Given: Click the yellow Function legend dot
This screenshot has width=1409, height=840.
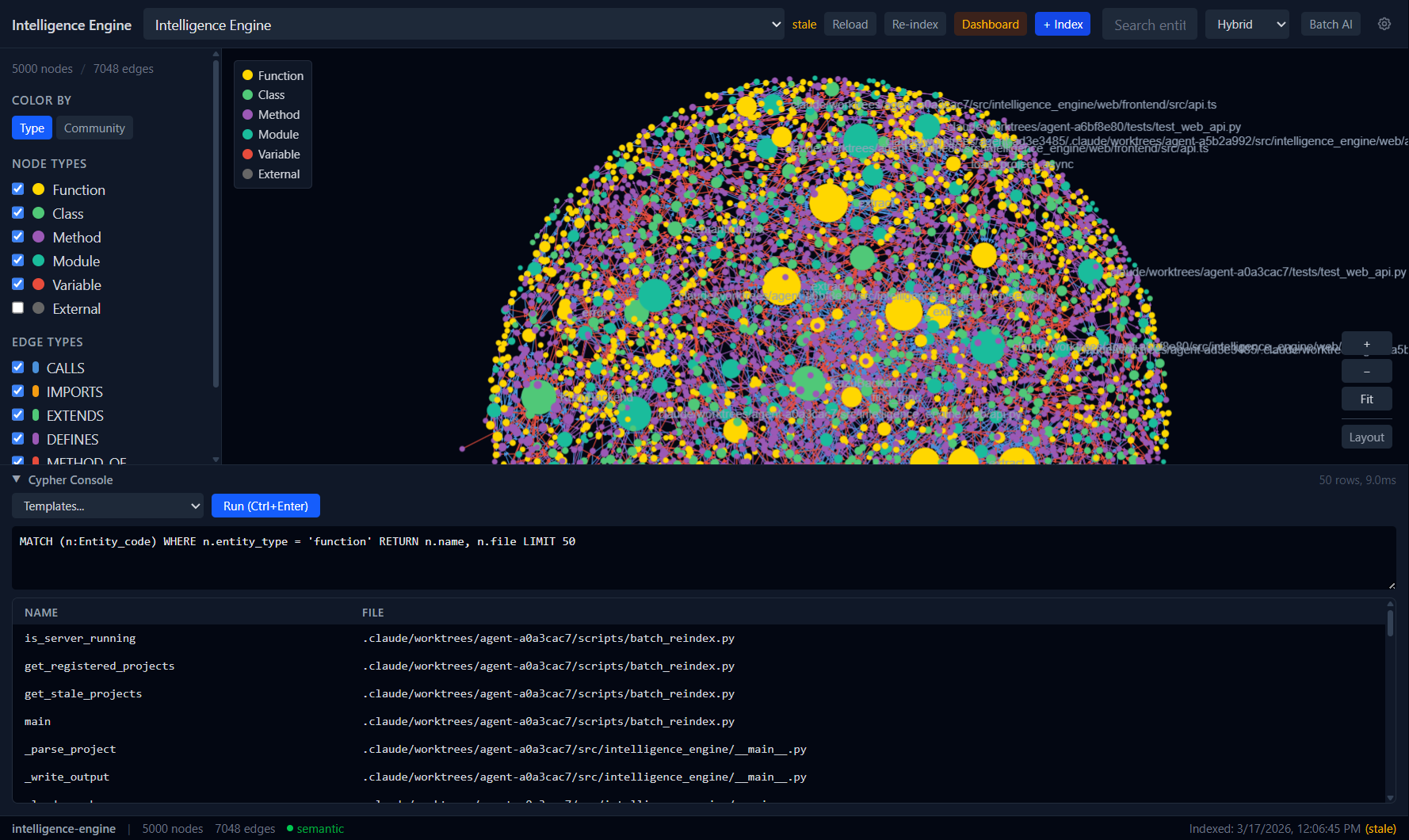Looking at the screenshot, I should point(247,75).
